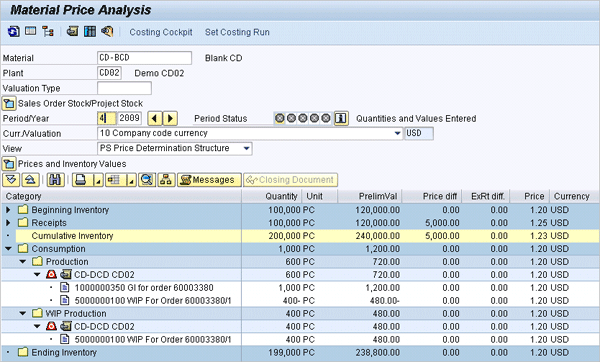Select the Cumulative Inventory row

tap(300, 236)
